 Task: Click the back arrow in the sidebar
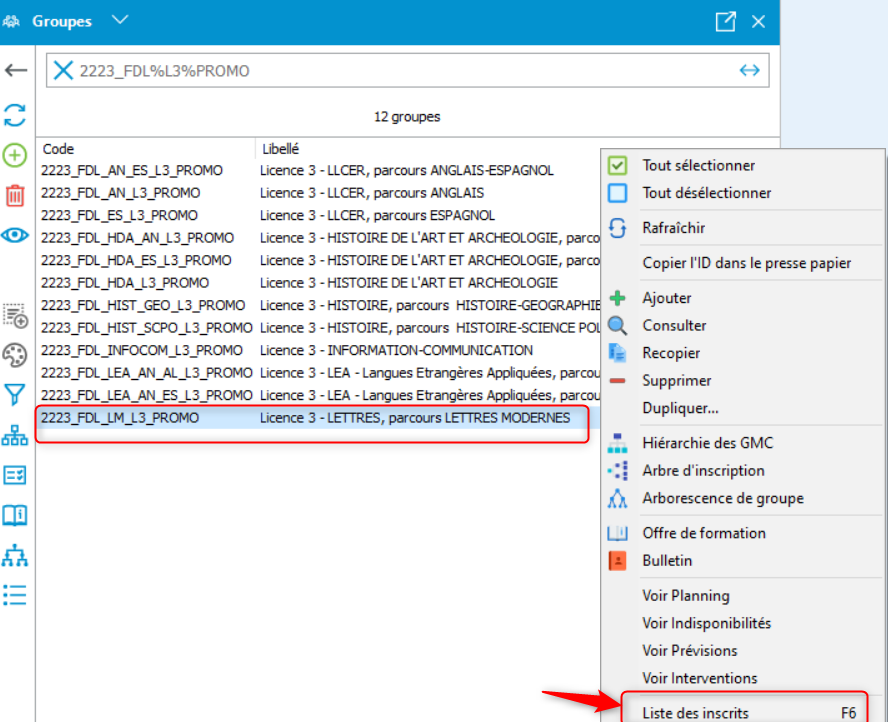[x=15, y=70]
